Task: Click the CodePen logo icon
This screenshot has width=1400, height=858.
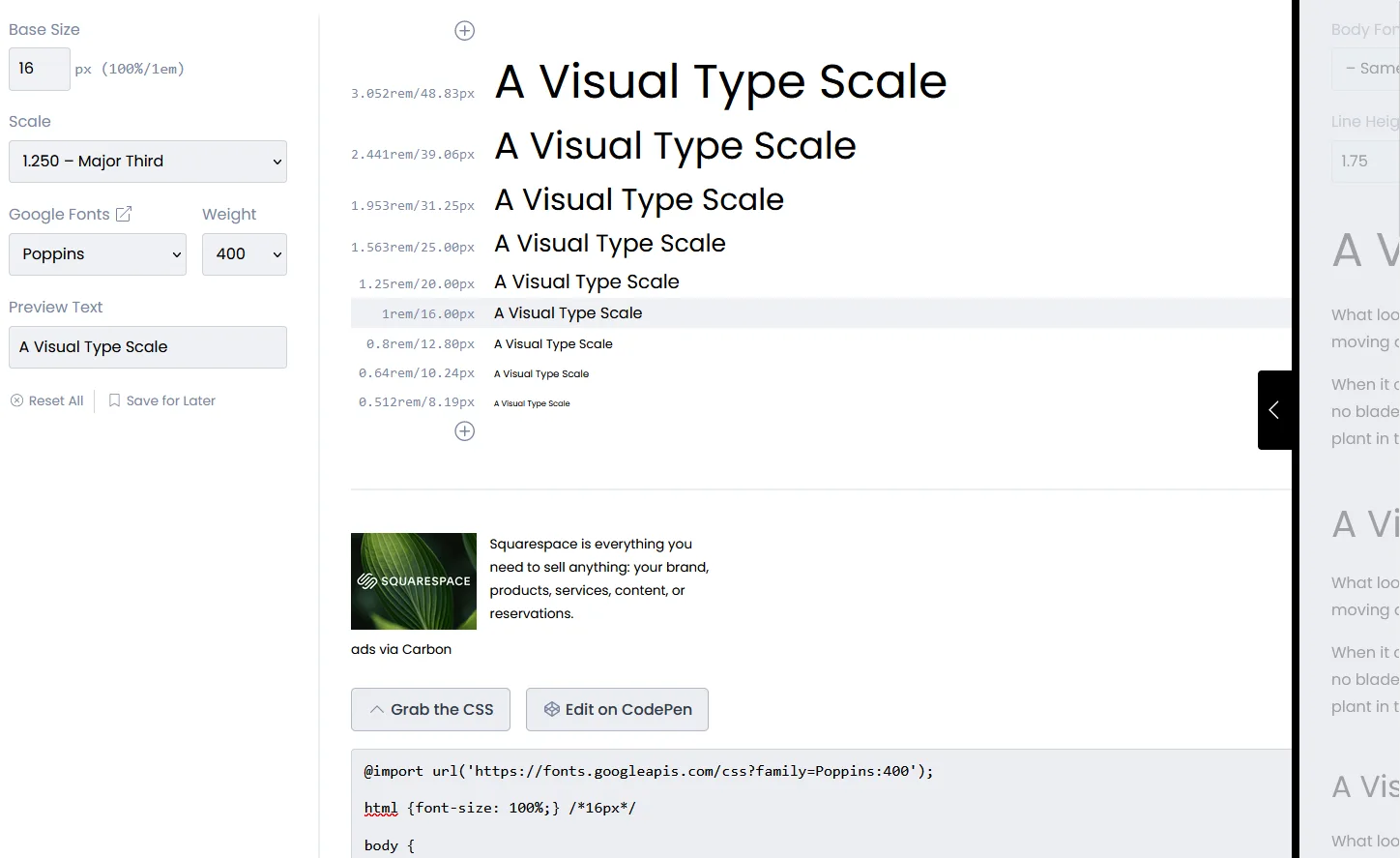Action: coord(551,709)
